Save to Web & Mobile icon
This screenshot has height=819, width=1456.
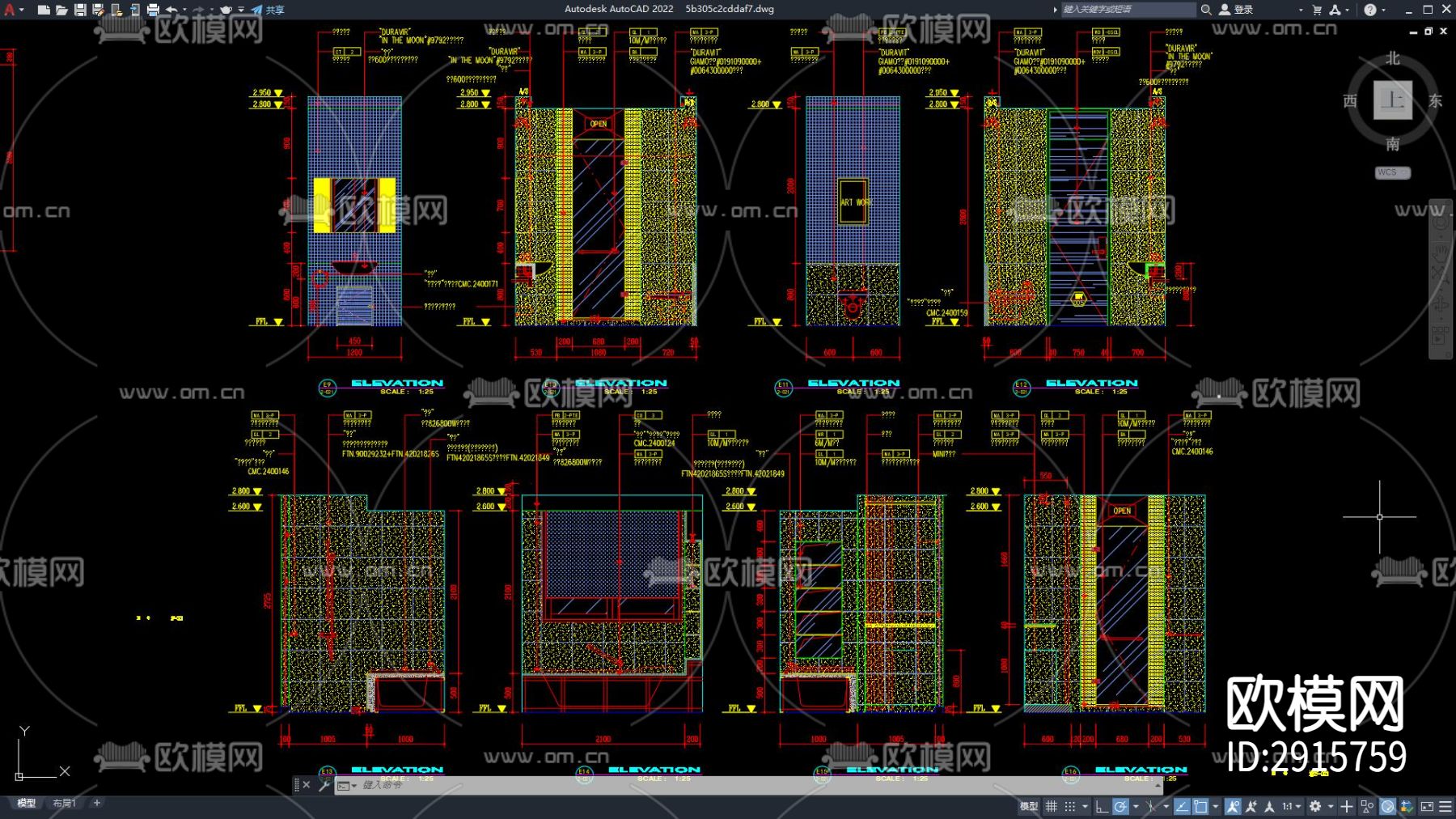pyautogui.click(x=134, y=10)
